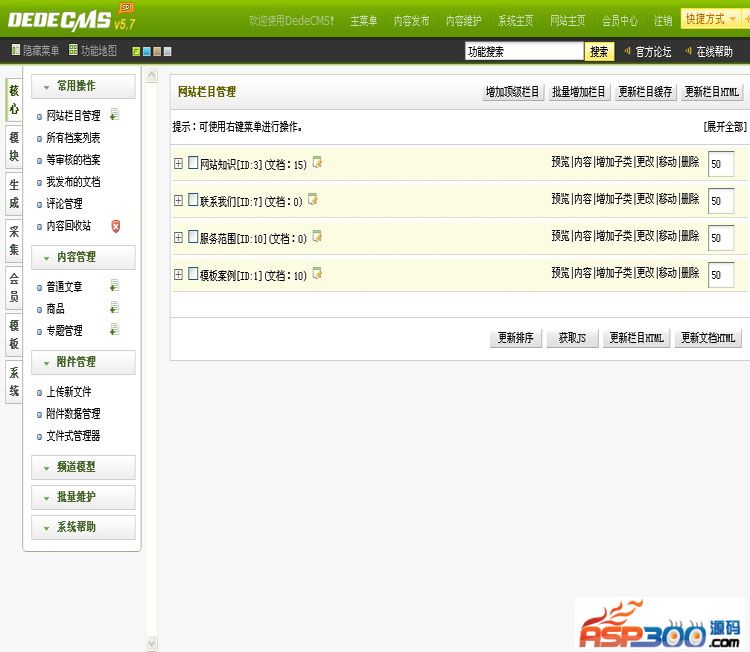Click edit note icon in 模板案例 row
Viewport: 750px width, 652px height.
[x=317, y=273]
